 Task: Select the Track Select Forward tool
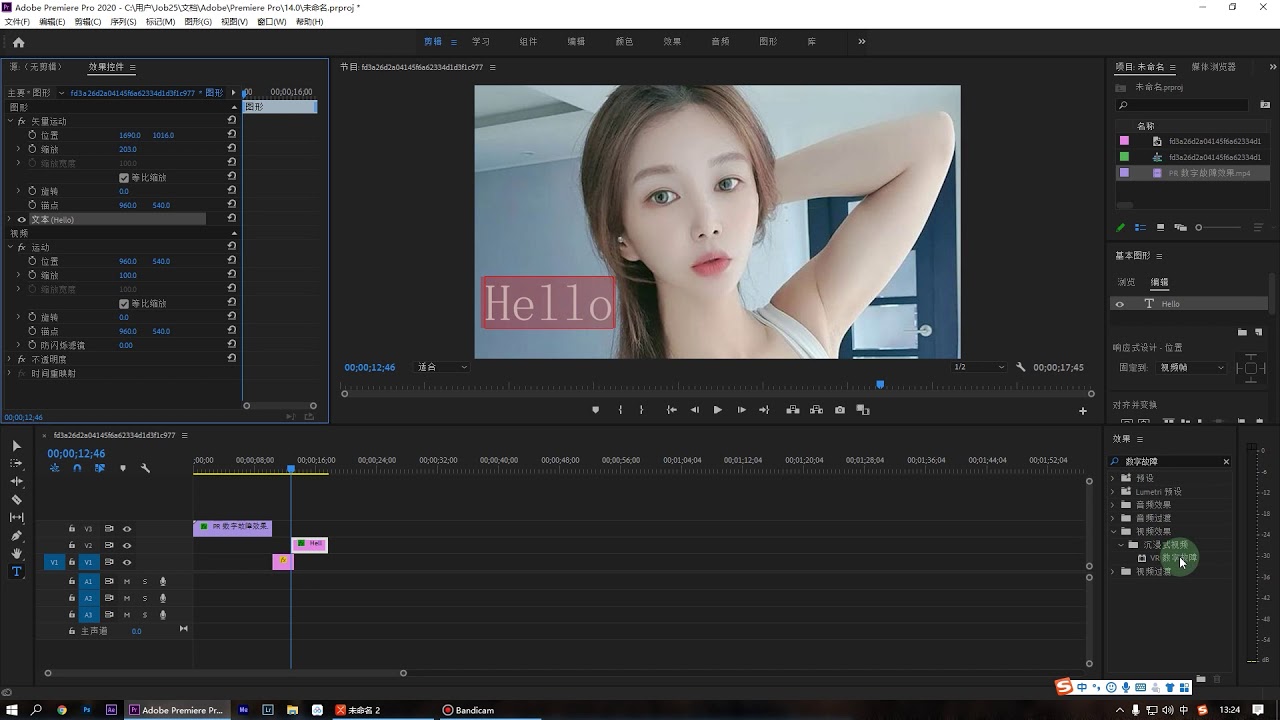tap(16, 463)
